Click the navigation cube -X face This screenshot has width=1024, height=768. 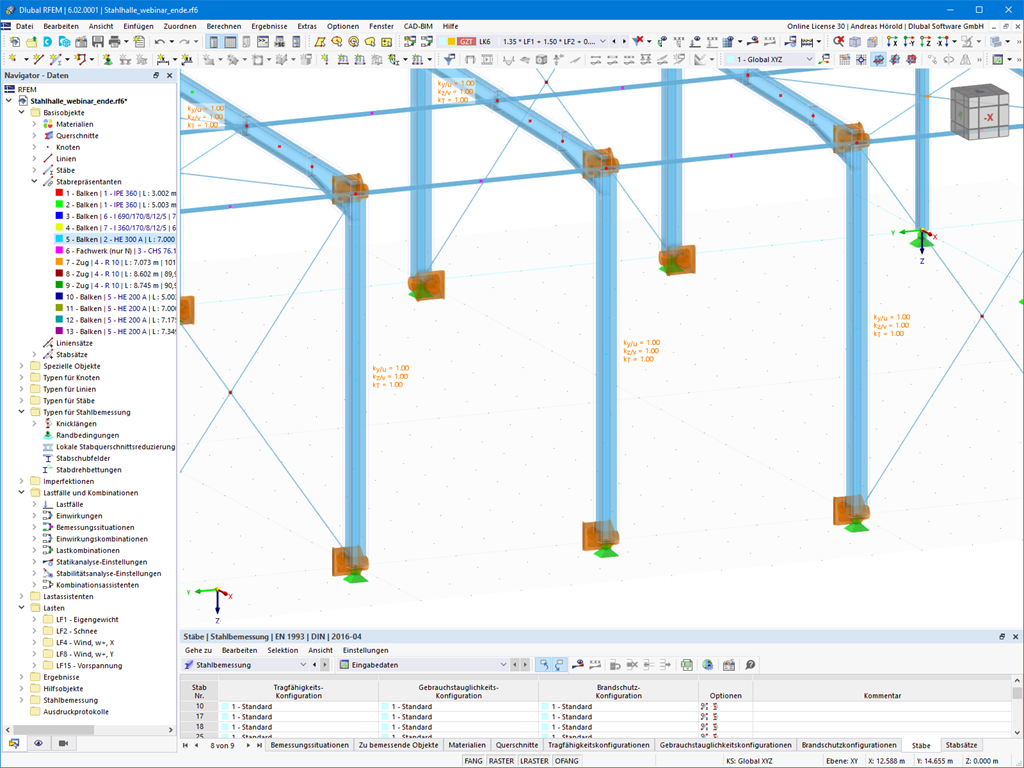coord(988,118)
